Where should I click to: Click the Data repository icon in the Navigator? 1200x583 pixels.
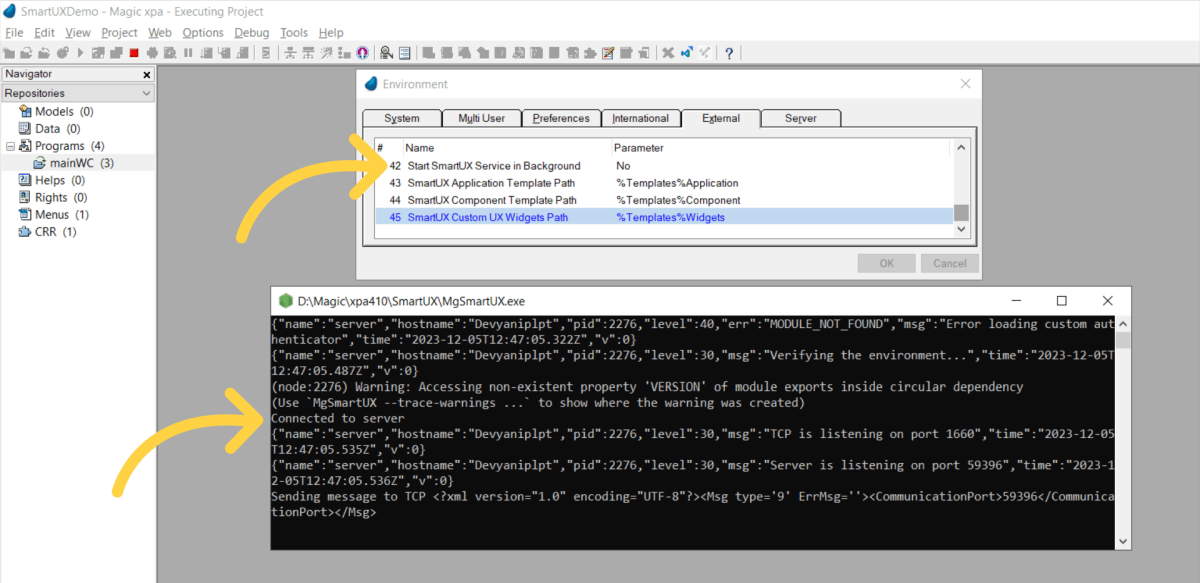click(22, 128)
